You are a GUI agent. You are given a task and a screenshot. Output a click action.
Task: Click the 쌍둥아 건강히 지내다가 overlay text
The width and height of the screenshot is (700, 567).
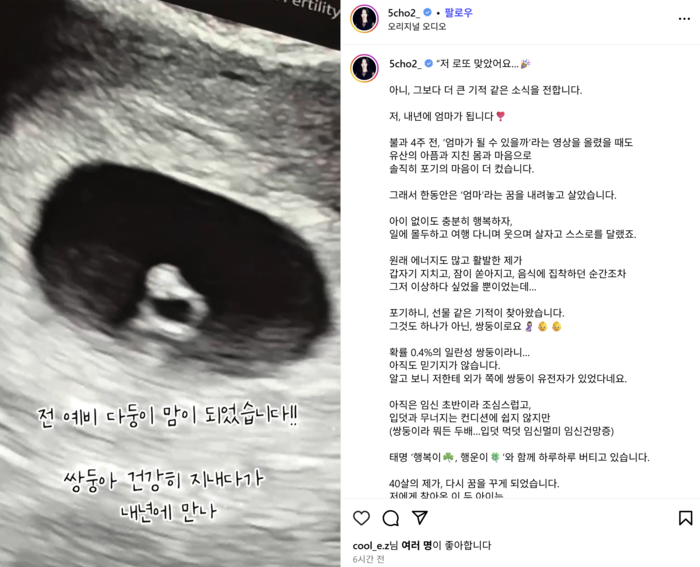pos(164,480)
